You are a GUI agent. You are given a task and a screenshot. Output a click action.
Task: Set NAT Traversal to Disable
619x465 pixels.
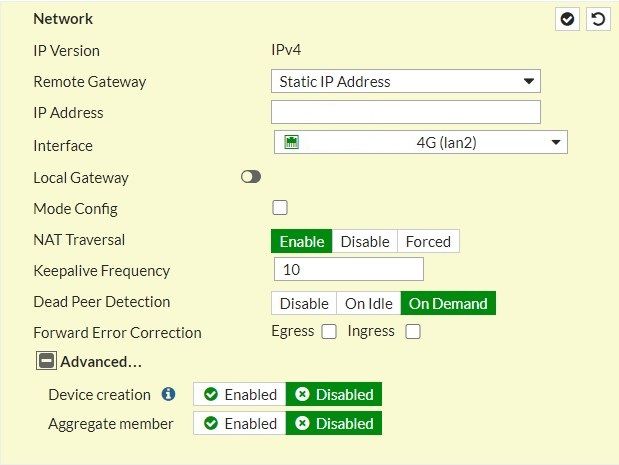(364, 241)
